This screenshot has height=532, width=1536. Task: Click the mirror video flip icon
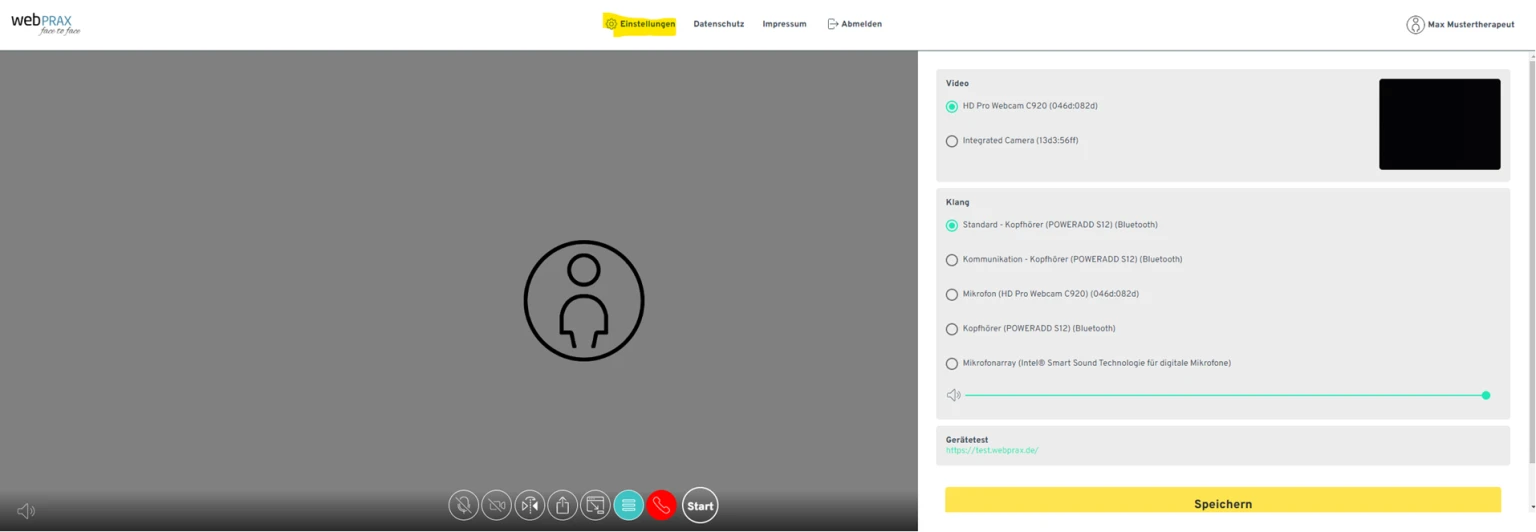[x=529, y=506]
